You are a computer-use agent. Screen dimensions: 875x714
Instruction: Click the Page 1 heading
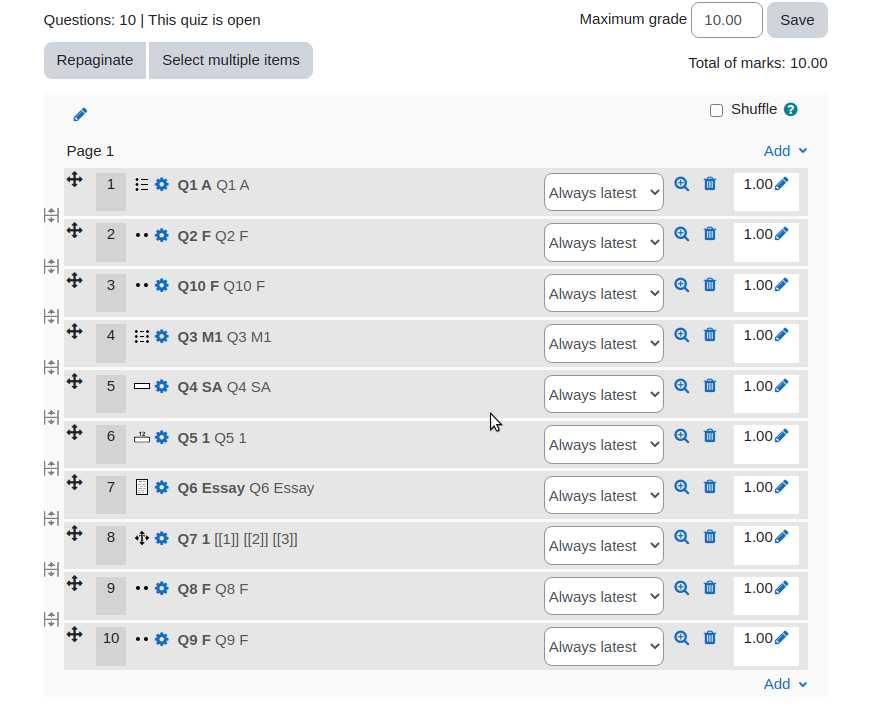(90, 151)
